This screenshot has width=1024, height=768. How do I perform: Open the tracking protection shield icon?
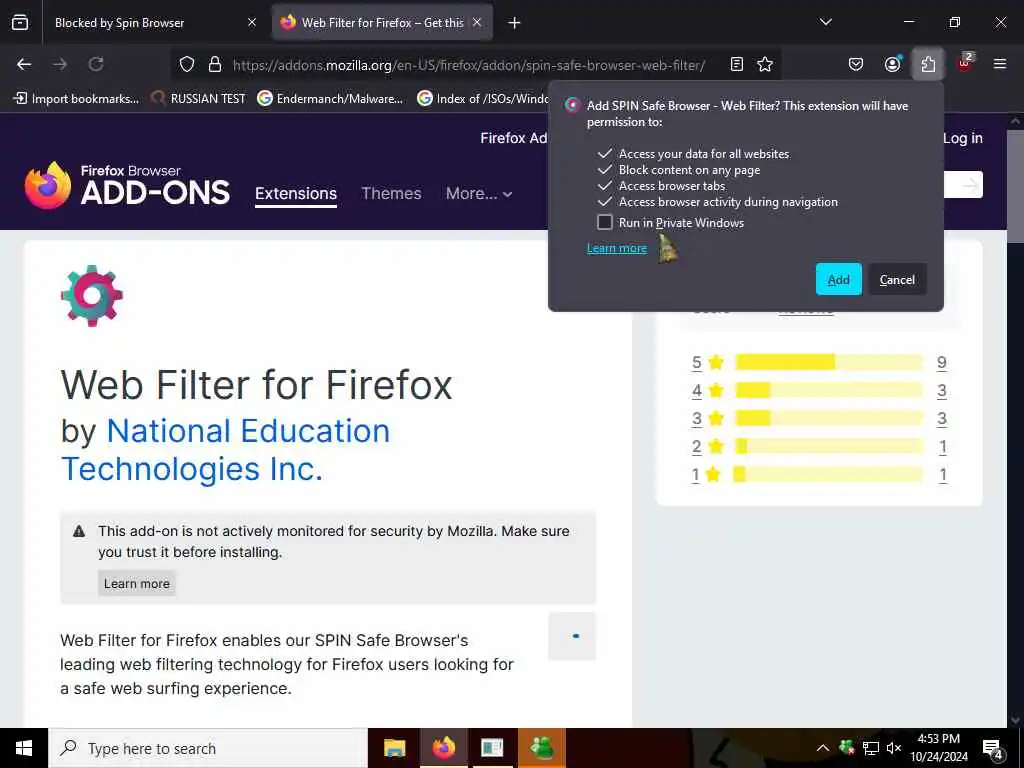[187, 64]
